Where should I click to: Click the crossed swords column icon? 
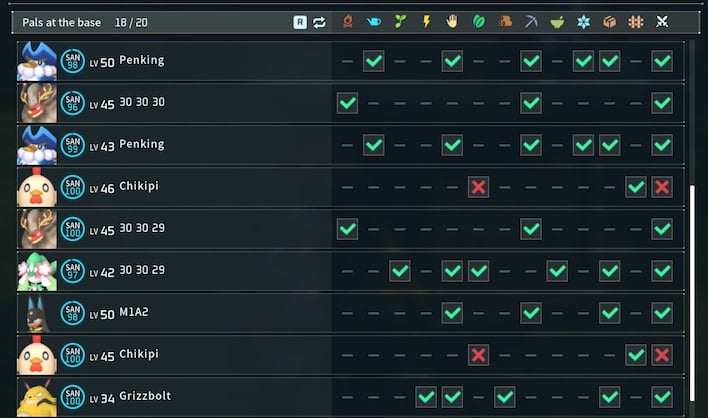pyautogui.click(x=662, y=21)
